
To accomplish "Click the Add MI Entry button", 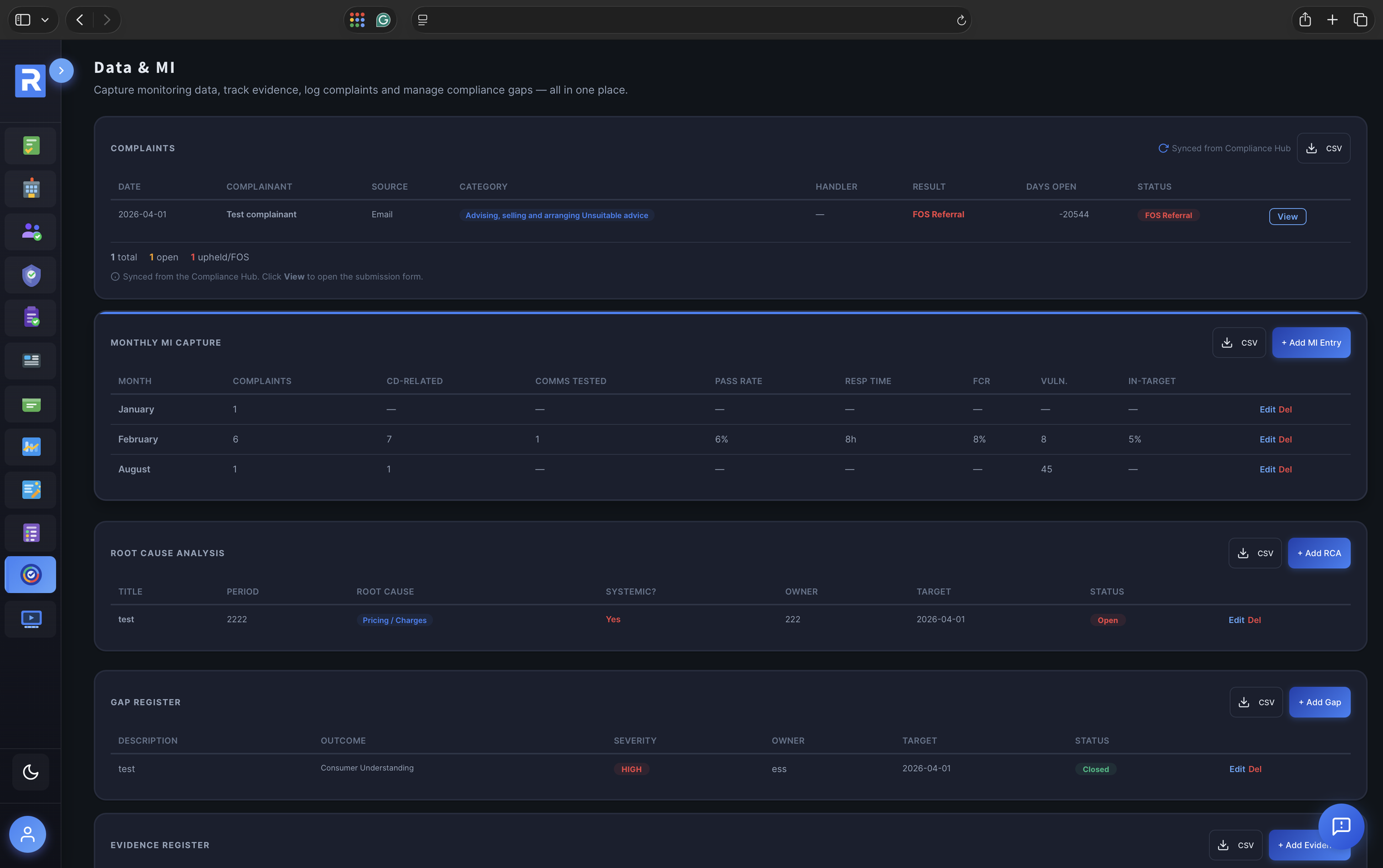I will 1311,343.
